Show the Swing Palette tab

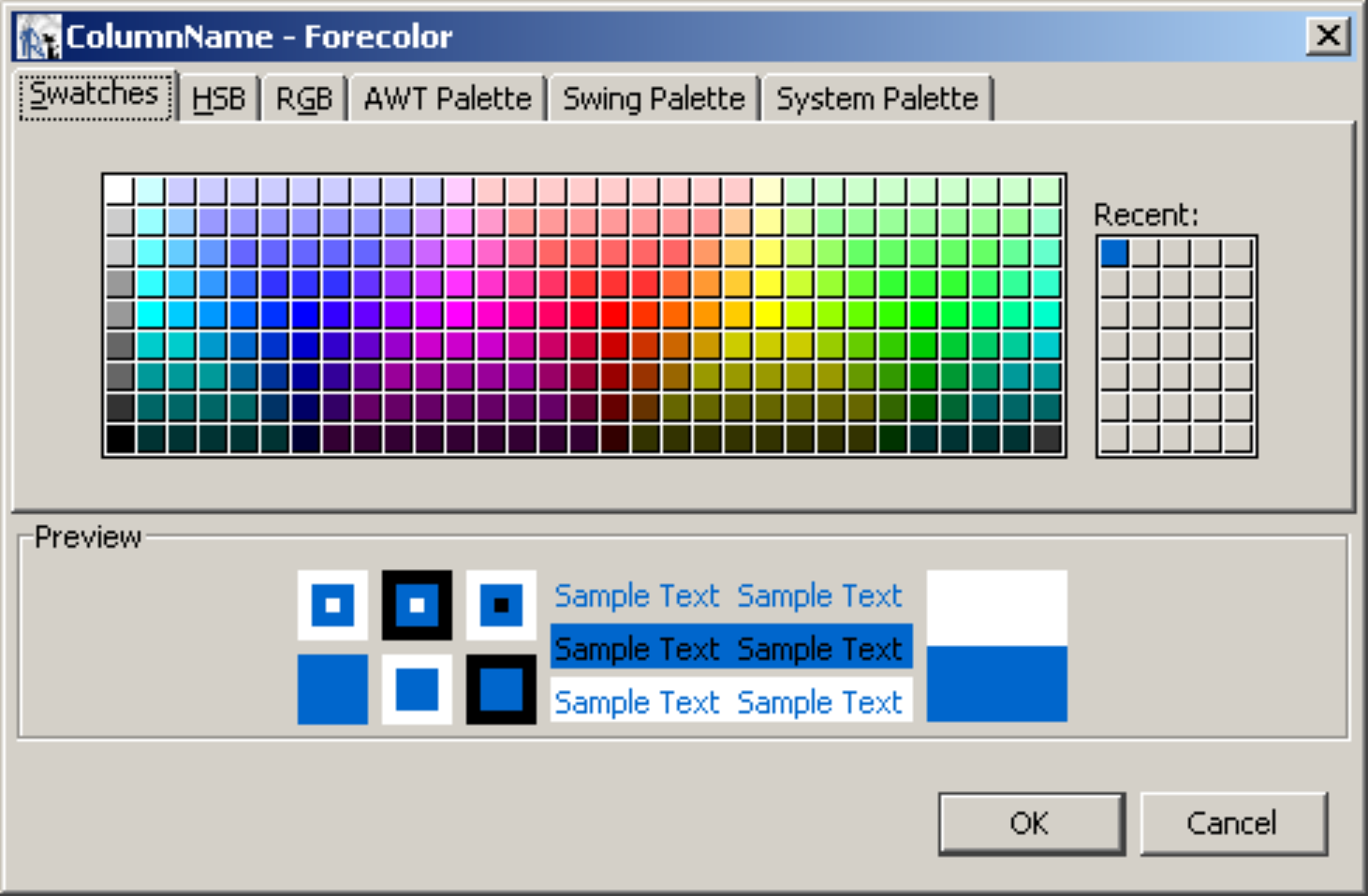tap(653, 99)
